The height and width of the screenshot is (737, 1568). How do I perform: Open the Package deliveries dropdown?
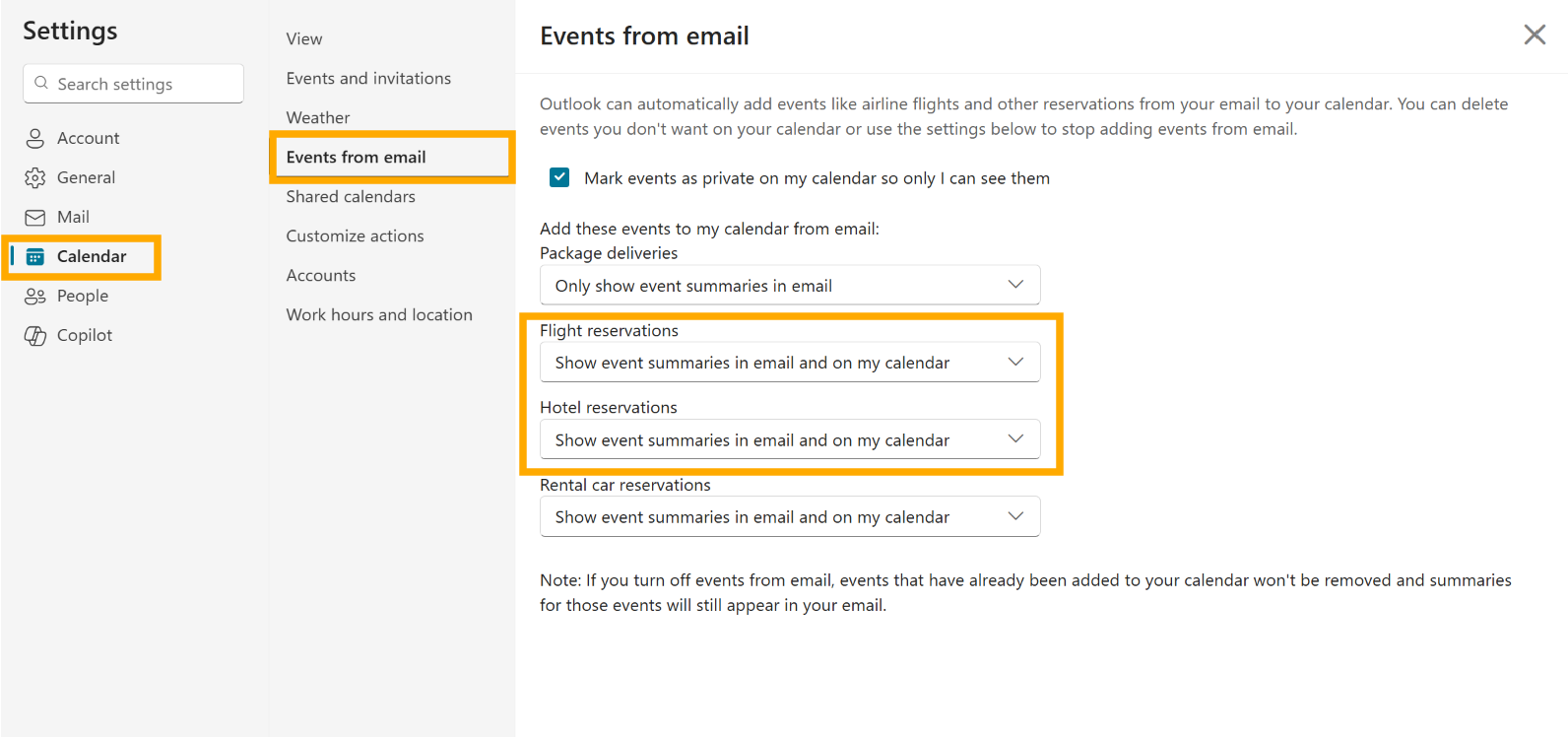pyautogui.click(x=790, y=286)
